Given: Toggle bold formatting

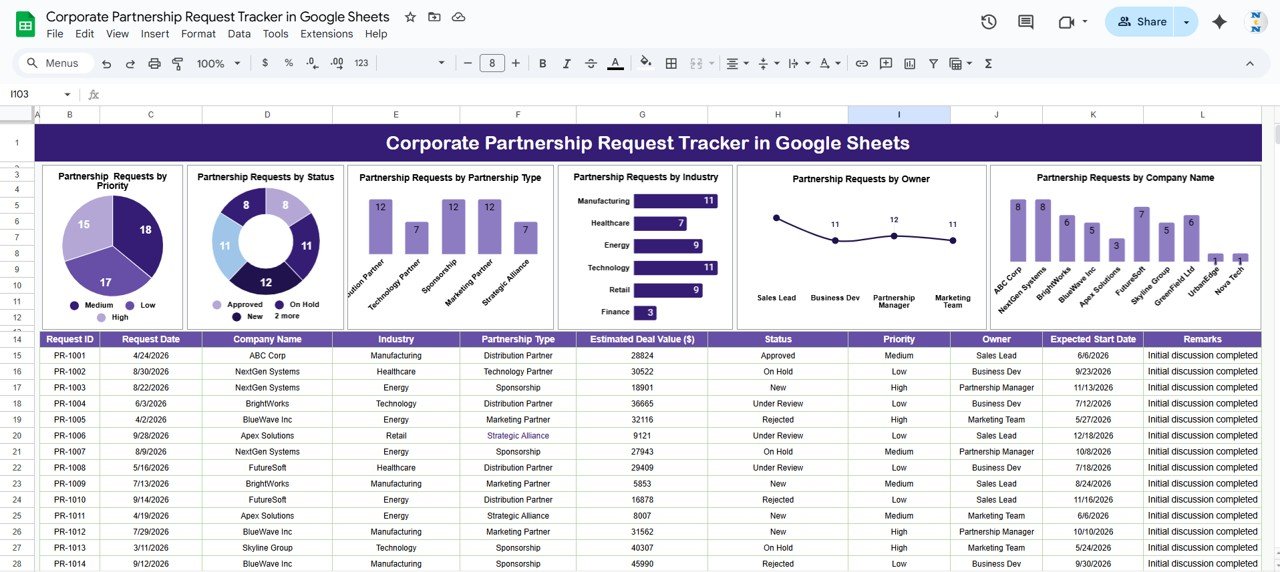Looking at the screenshot, I should (543, 63).
